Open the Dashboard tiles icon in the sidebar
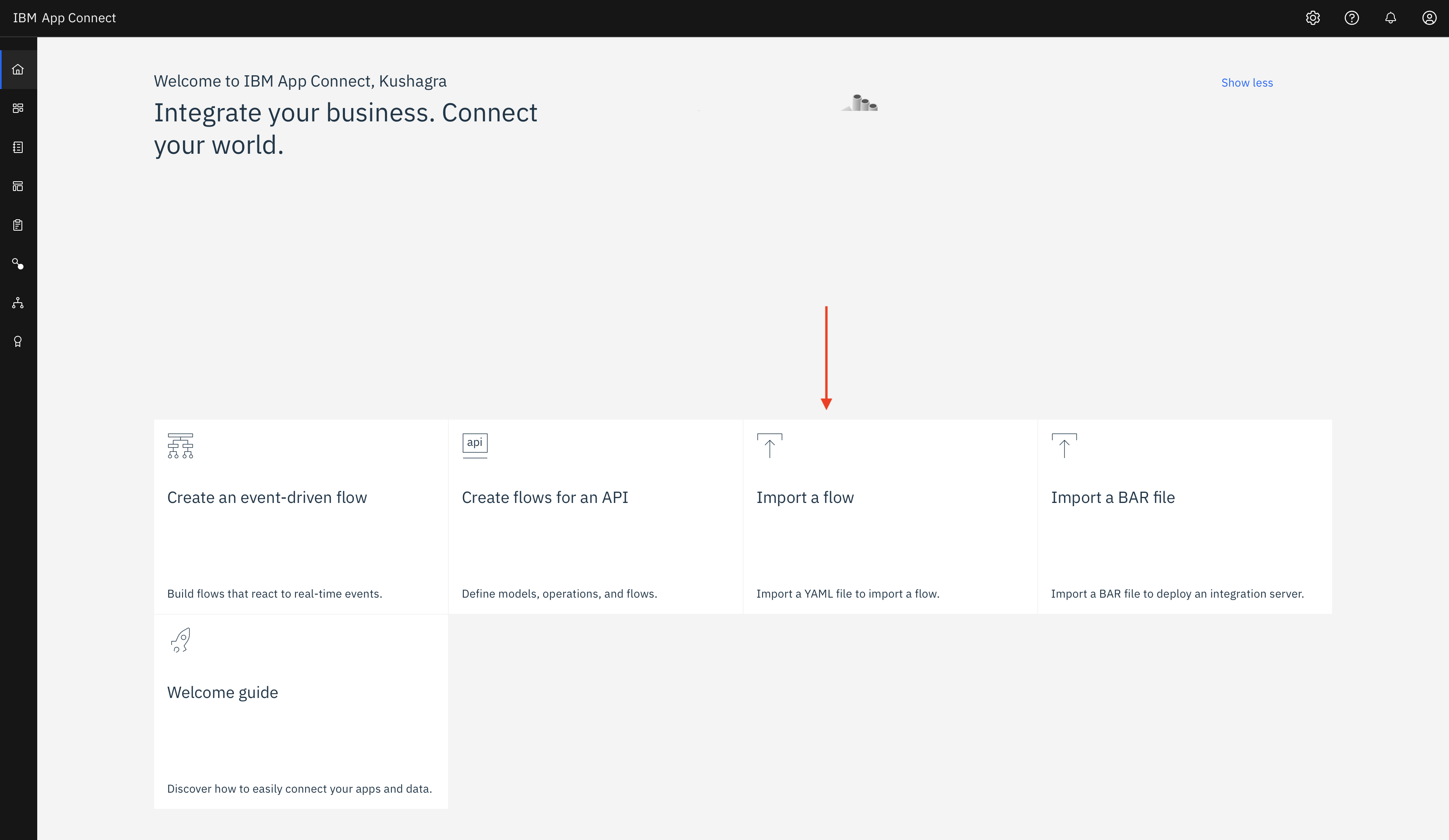The image size is (1449, 840). point(18,108)
